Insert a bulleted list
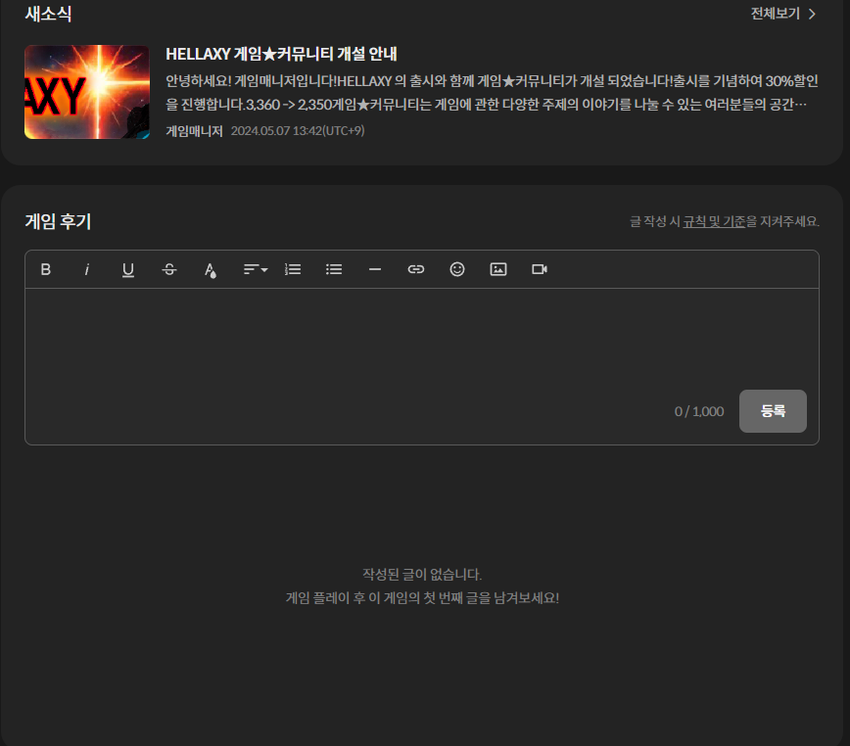 (x=334, y=270)
